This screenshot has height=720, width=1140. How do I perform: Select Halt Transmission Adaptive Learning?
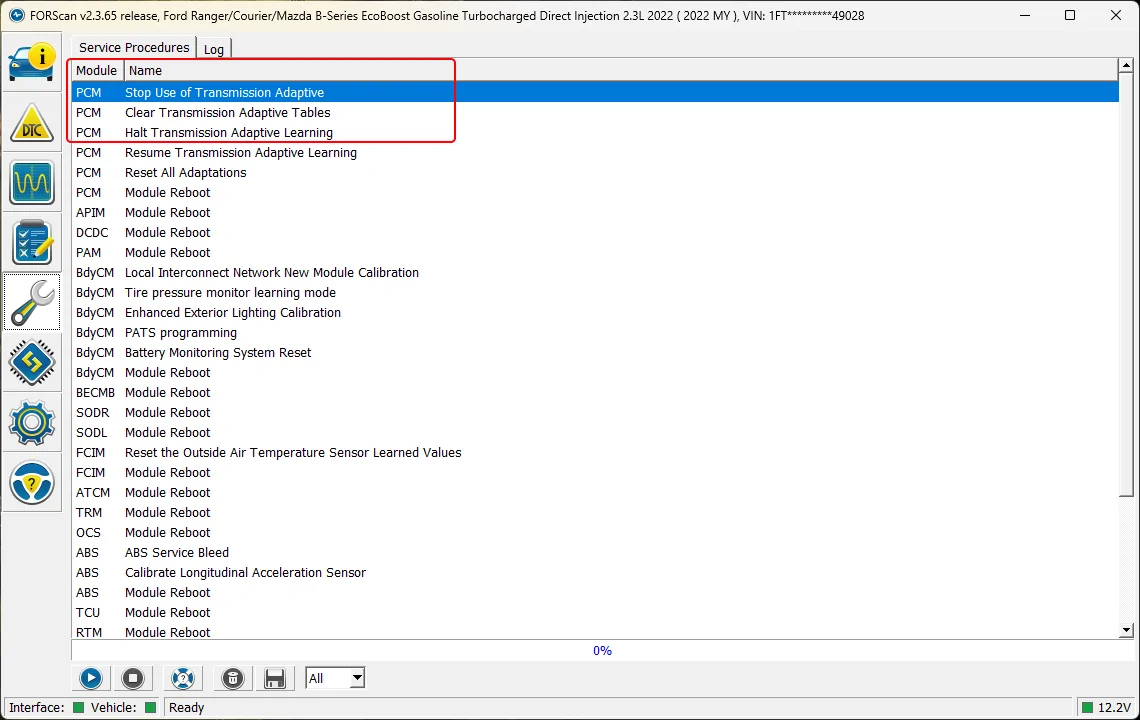click(x=595, y=132)
